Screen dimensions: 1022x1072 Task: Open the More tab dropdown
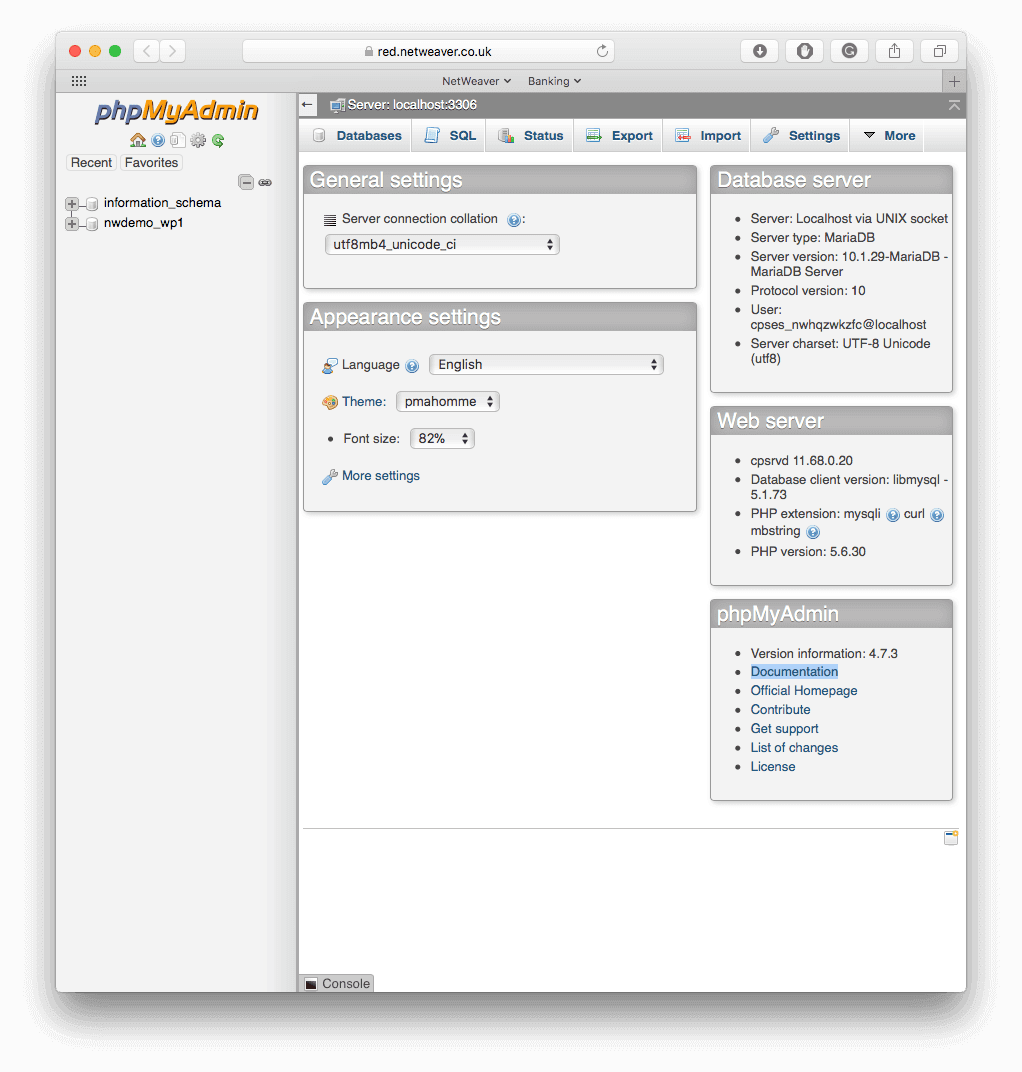889,135
